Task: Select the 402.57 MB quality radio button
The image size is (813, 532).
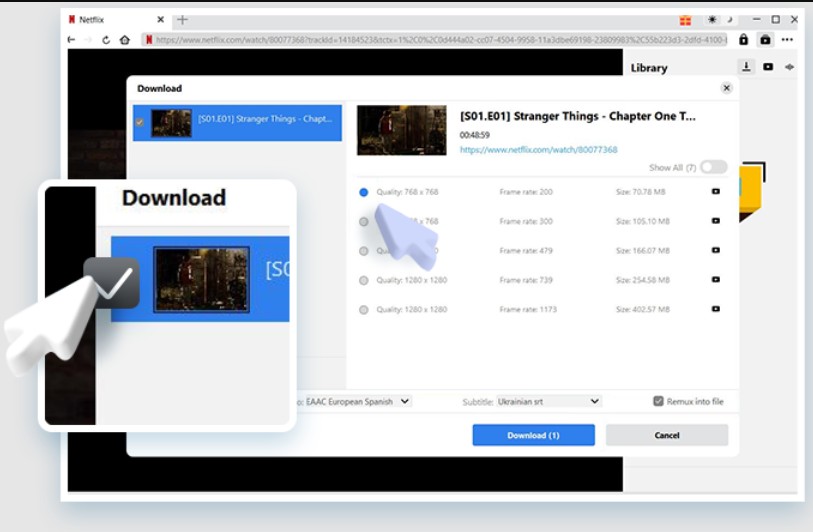Action: coord(363,310)
